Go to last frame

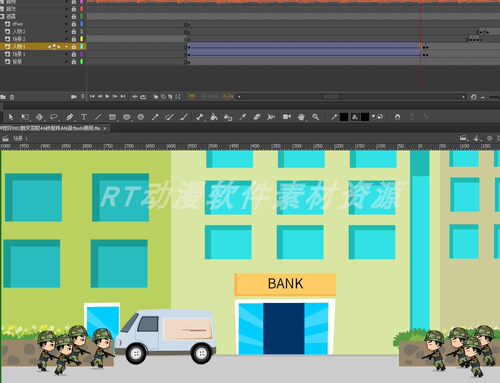coord(123,96)
